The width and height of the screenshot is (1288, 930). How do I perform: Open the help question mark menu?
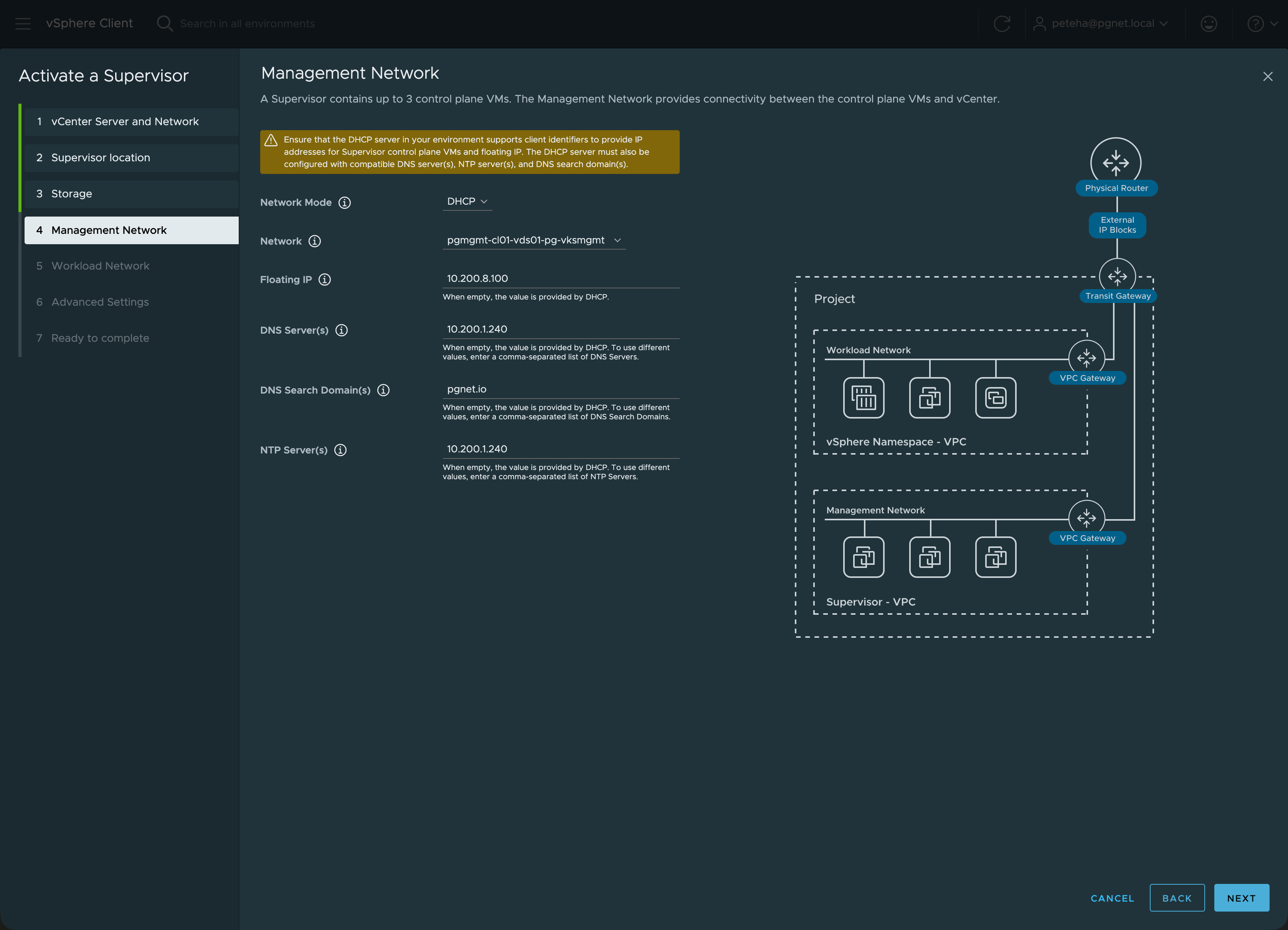tap(1262, 23)
